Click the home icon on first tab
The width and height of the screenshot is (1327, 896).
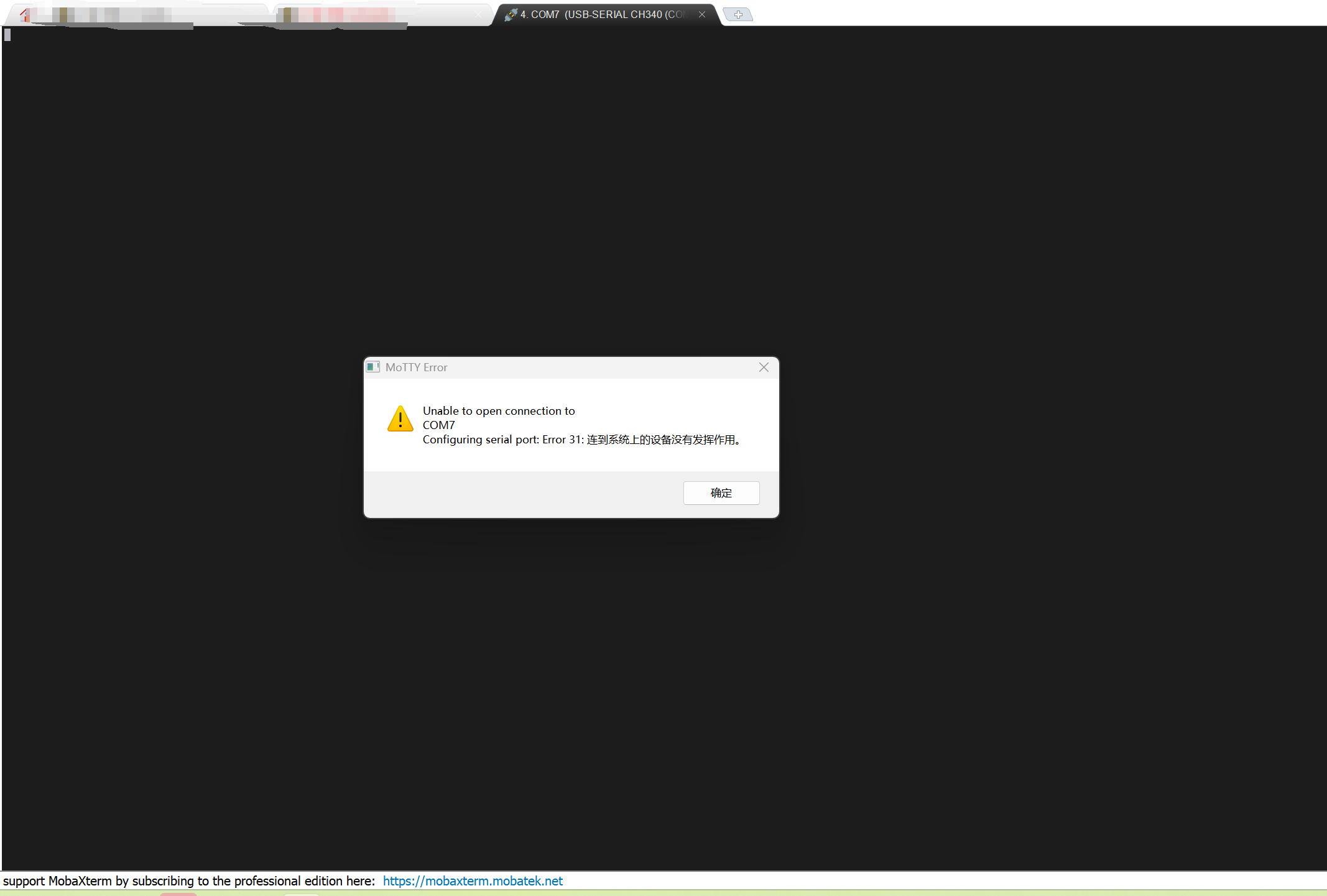[25, 15]
